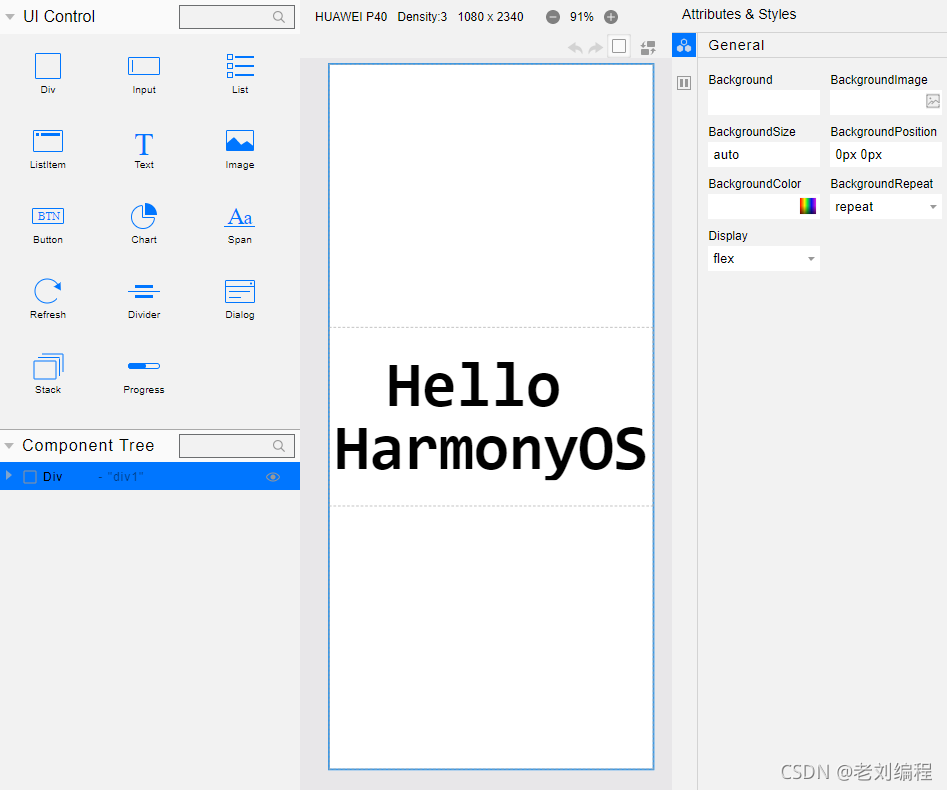Select the Input control icon
Screen dimensions: 947x790
click(x=144, y=66)
